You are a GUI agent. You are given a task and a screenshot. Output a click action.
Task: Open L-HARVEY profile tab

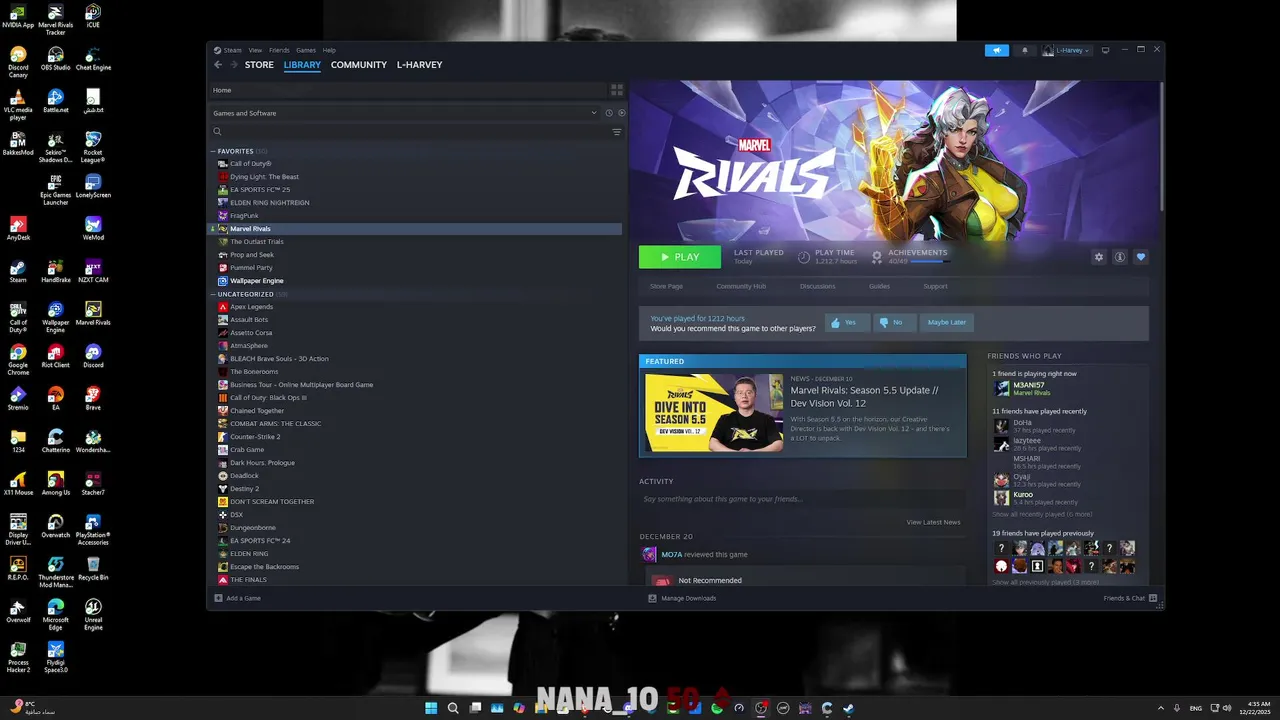419,65
